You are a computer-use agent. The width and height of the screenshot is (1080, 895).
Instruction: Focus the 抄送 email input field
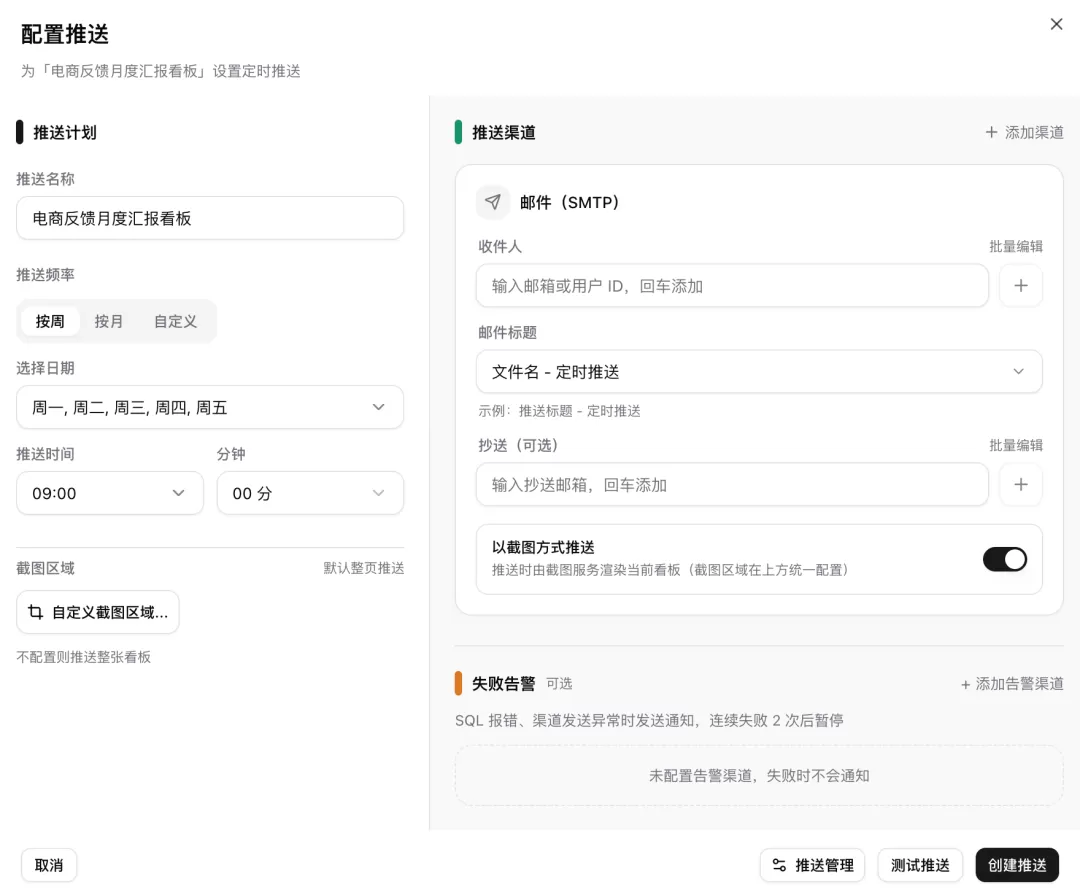pos(732,484)
